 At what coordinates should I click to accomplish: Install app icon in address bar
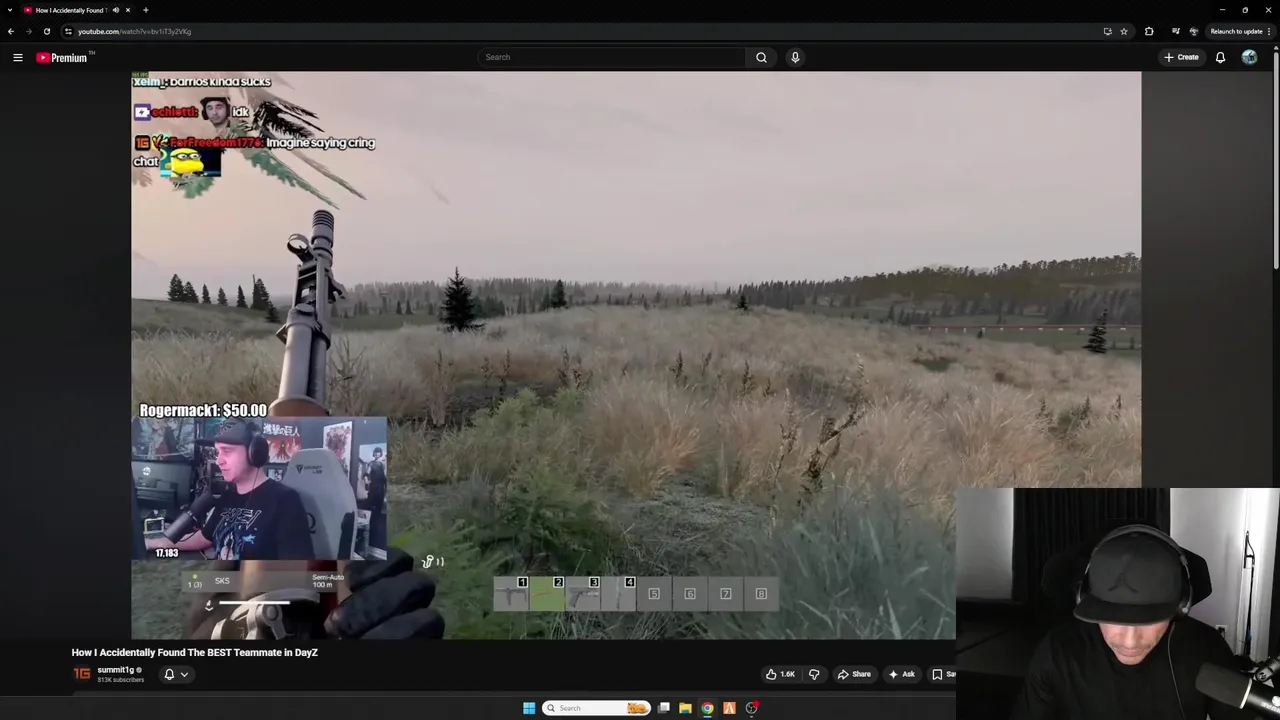click(1107, 31)
